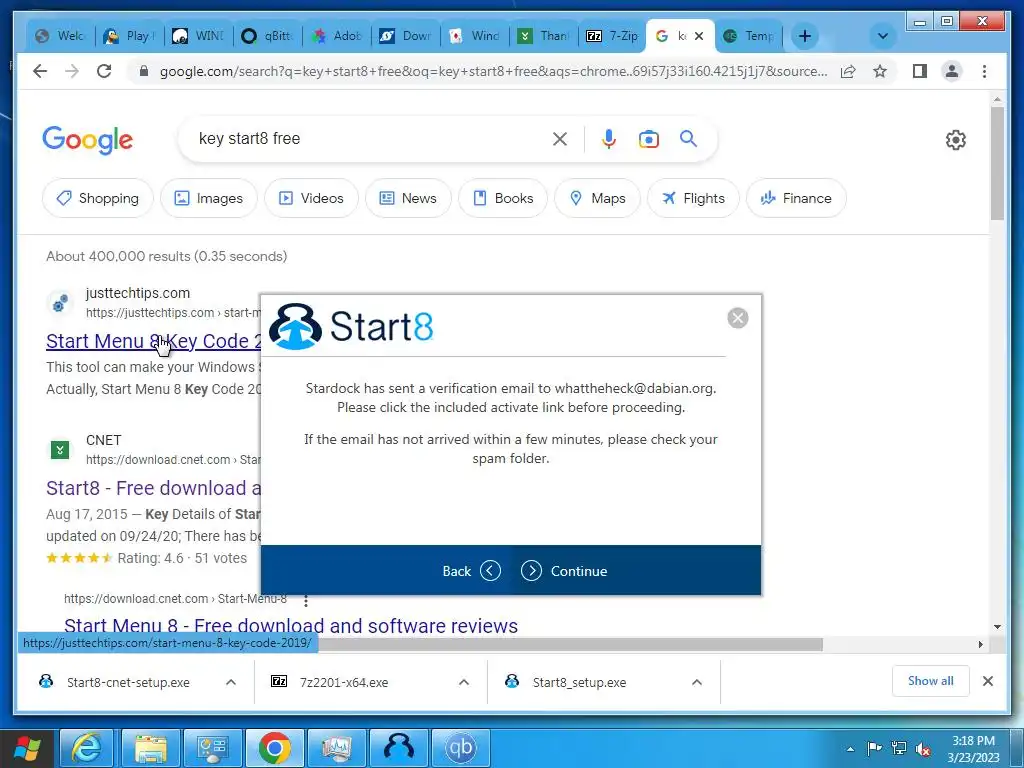The image size is (1024, 768).
Task: Go back using the browser back arrow
Action: (x=40, y=71)
